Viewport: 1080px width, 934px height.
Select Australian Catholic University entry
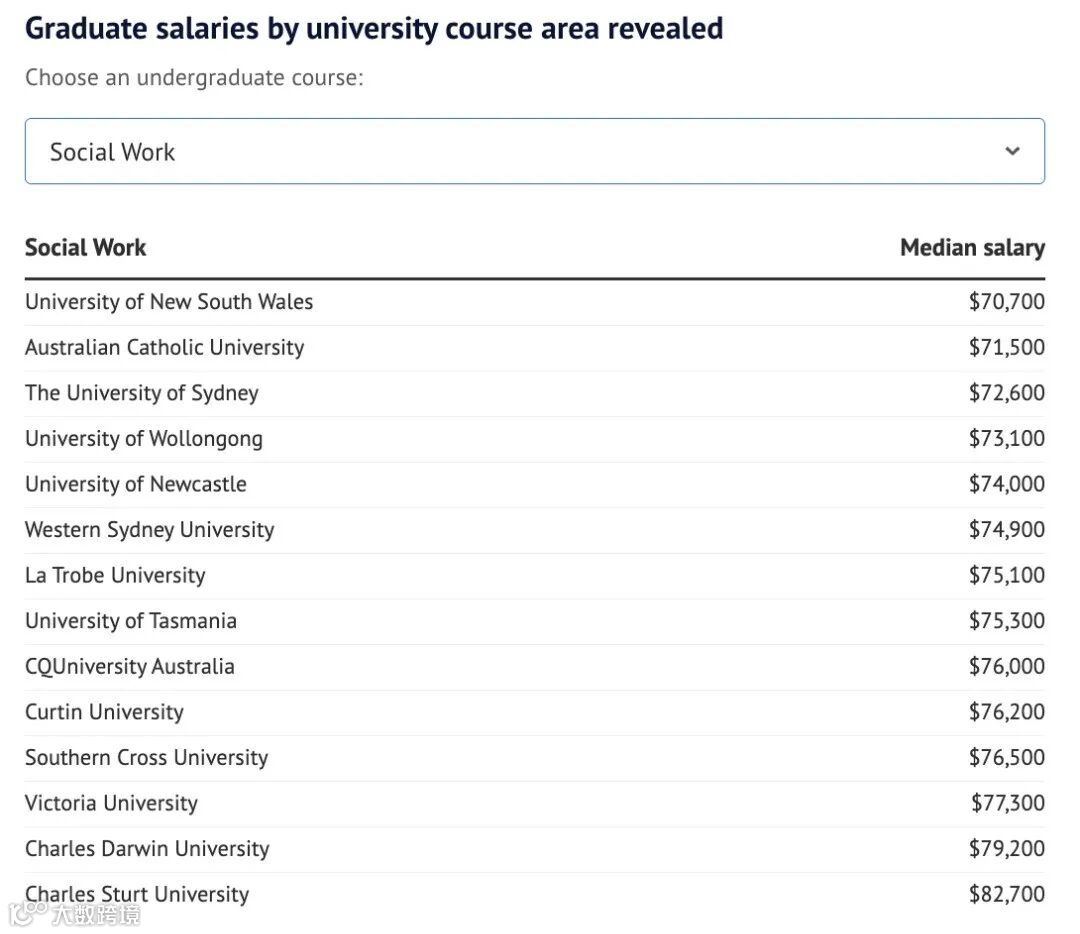[x=165, y=348]
